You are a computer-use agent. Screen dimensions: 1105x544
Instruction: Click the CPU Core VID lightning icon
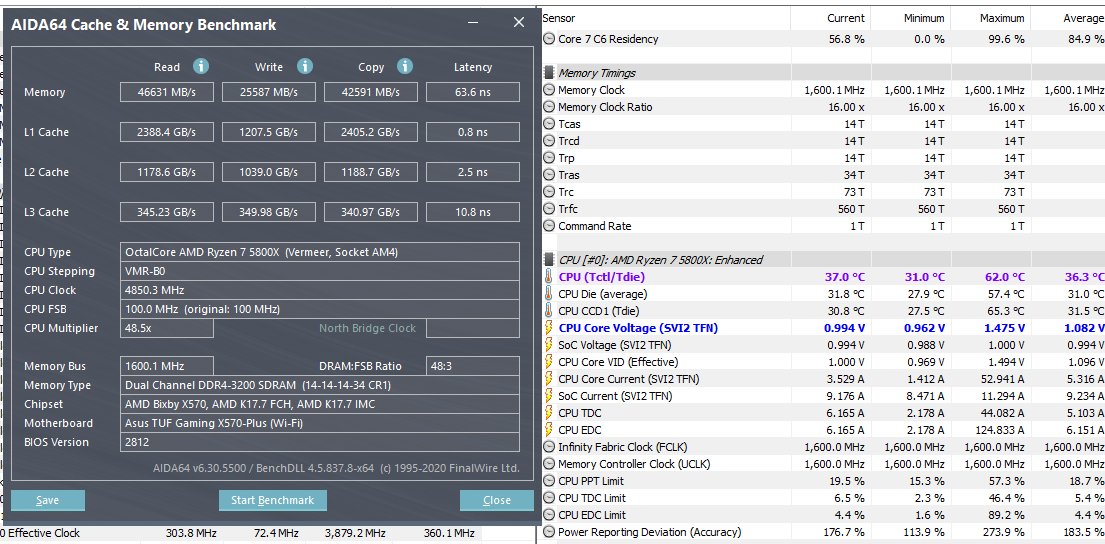point(549,361)
